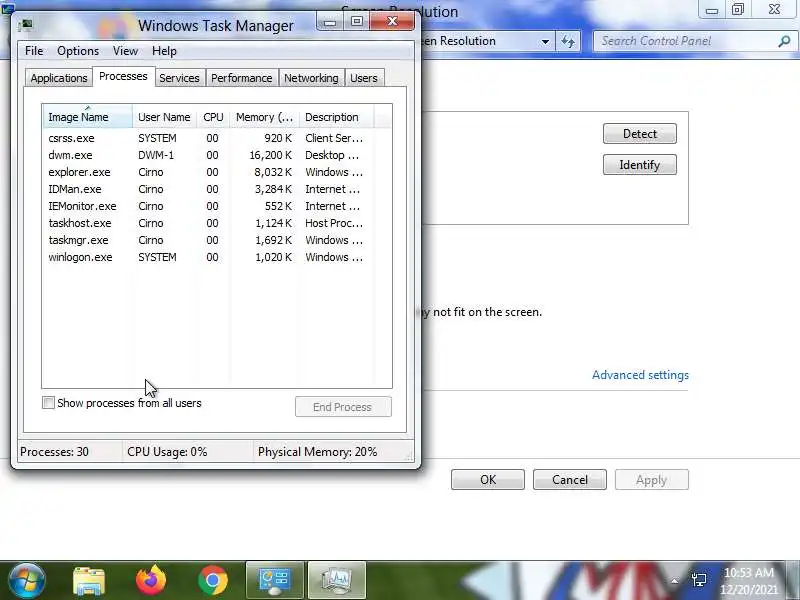
Task: Open File Explorer from taskbar
Action: (89, 581)
